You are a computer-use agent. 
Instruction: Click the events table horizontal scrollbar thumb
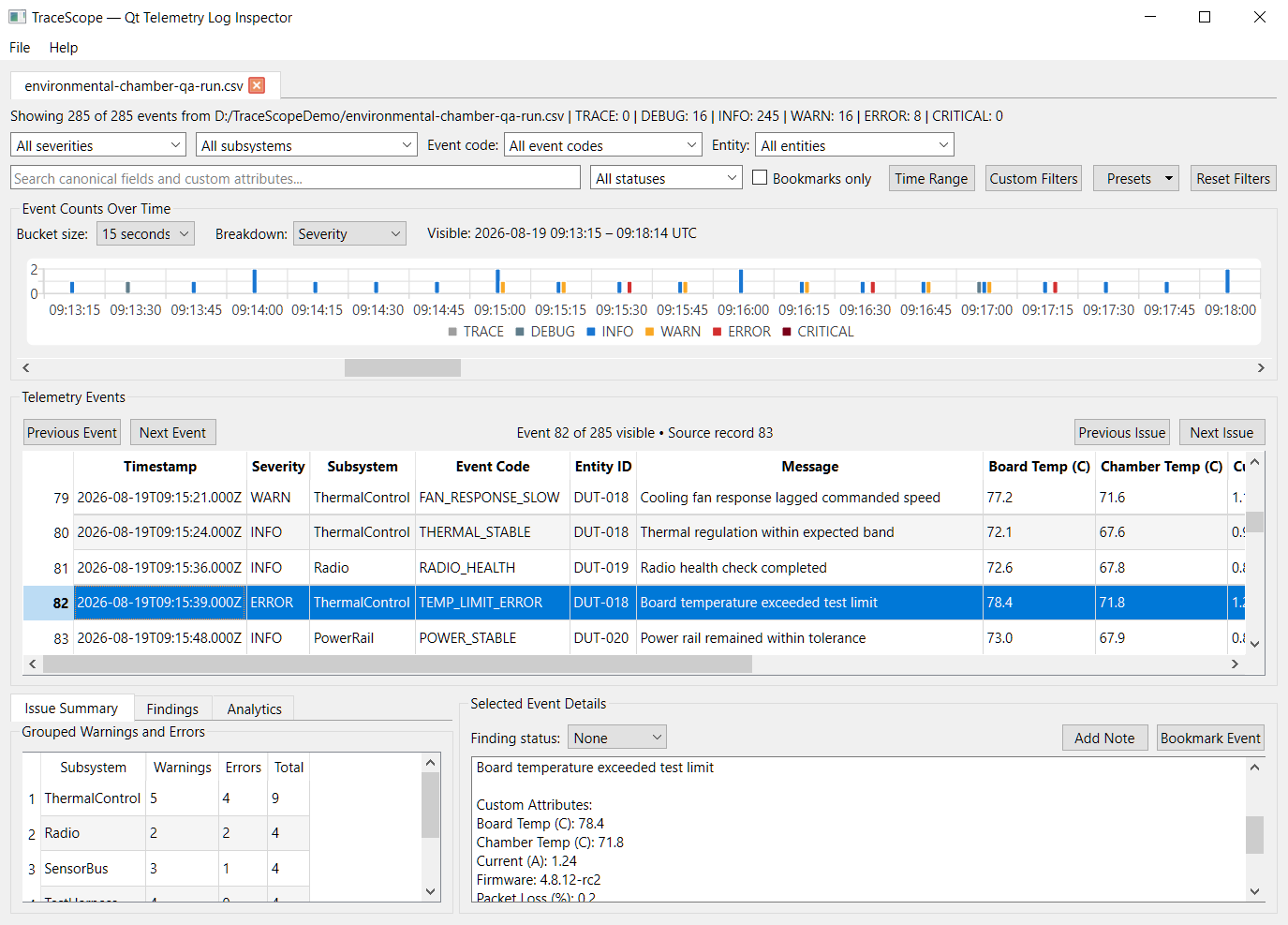[397, 664]
